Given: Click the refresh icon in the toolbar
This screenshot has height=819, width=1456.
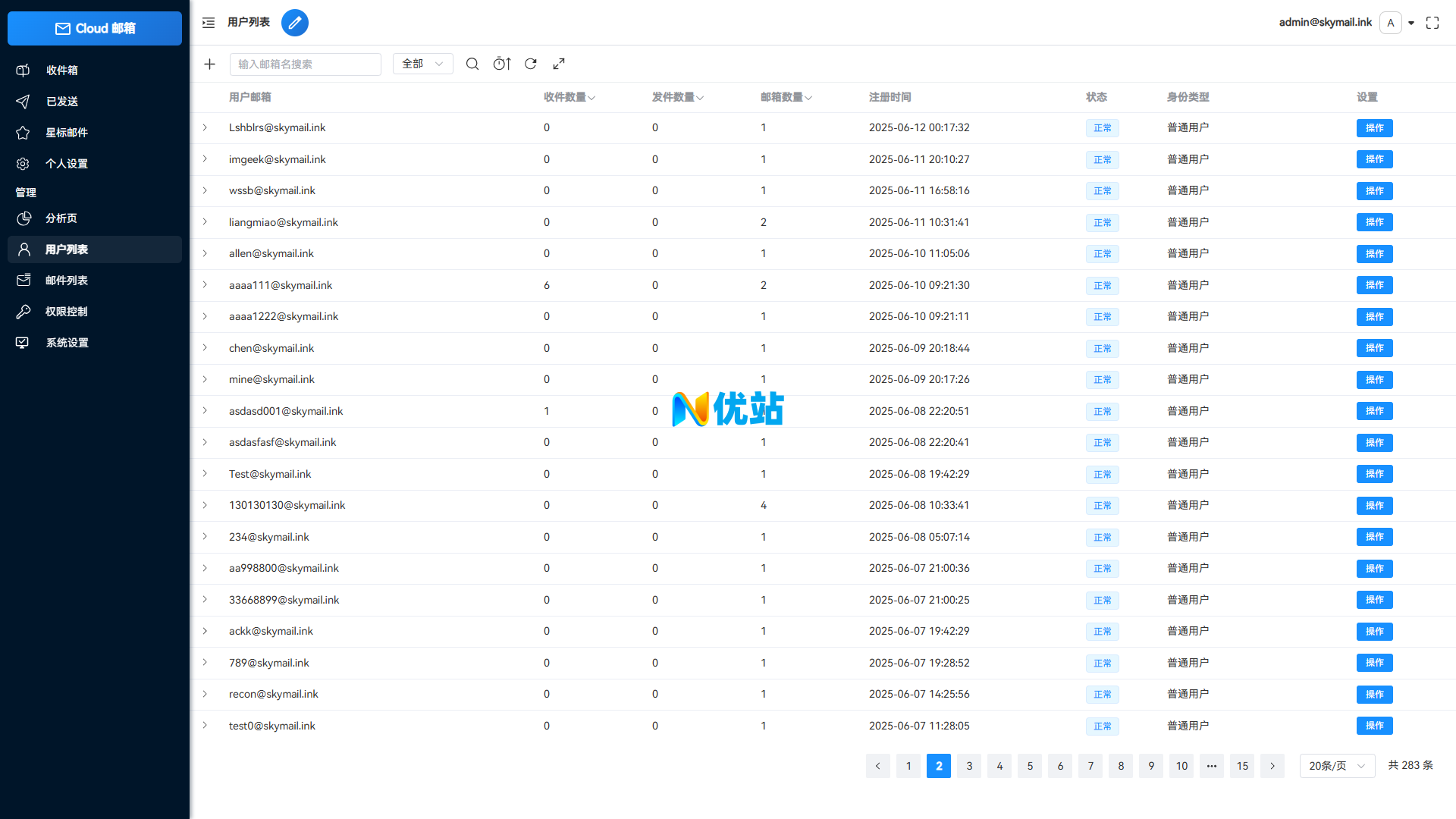Looking at the screenshot, I should pyautogui.click(x=531, y=64).
